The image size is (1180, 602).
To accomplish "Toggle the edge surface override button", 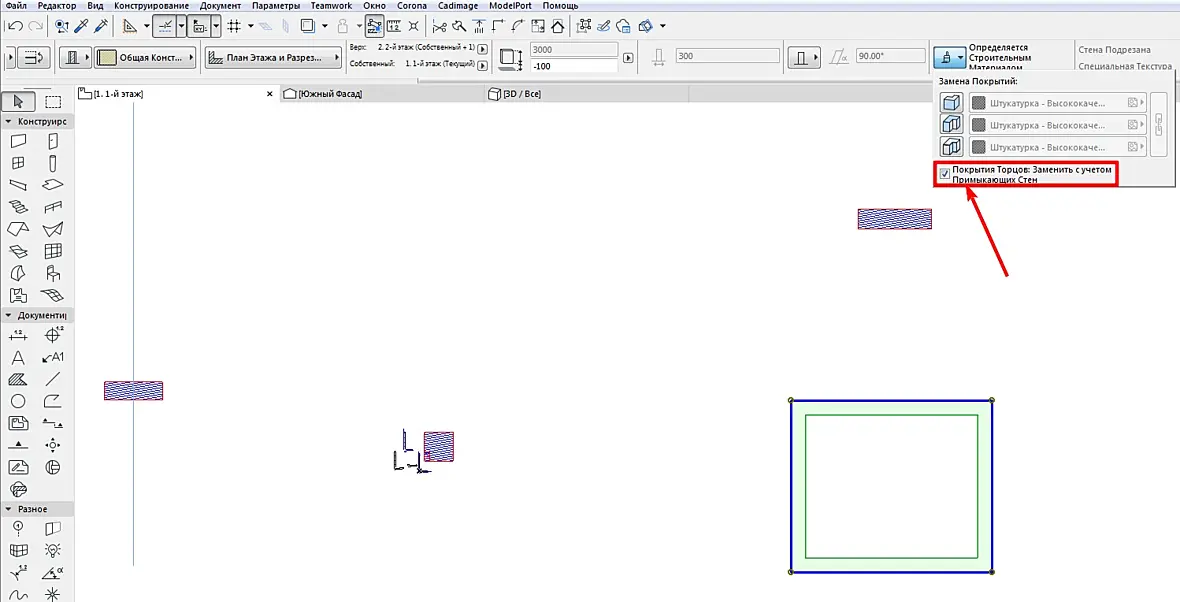I will 952,125.
